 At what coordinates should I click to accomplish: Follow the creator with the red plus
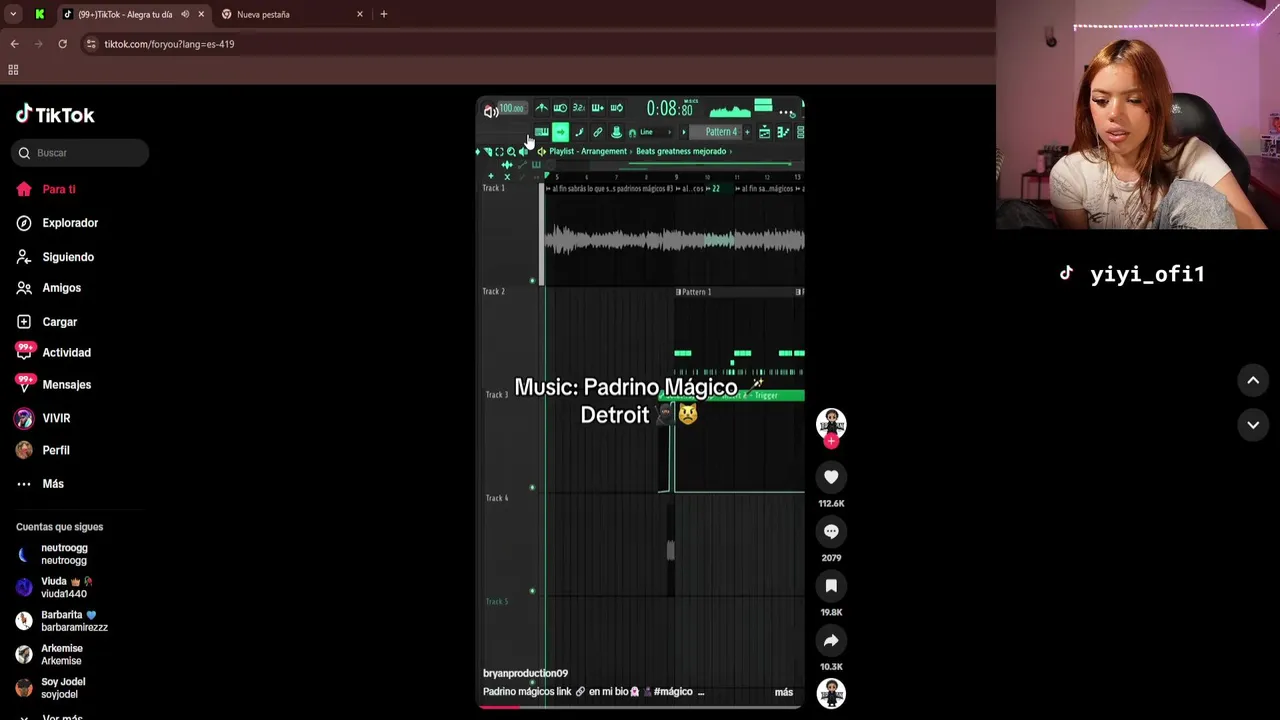(x=831, y=441)
